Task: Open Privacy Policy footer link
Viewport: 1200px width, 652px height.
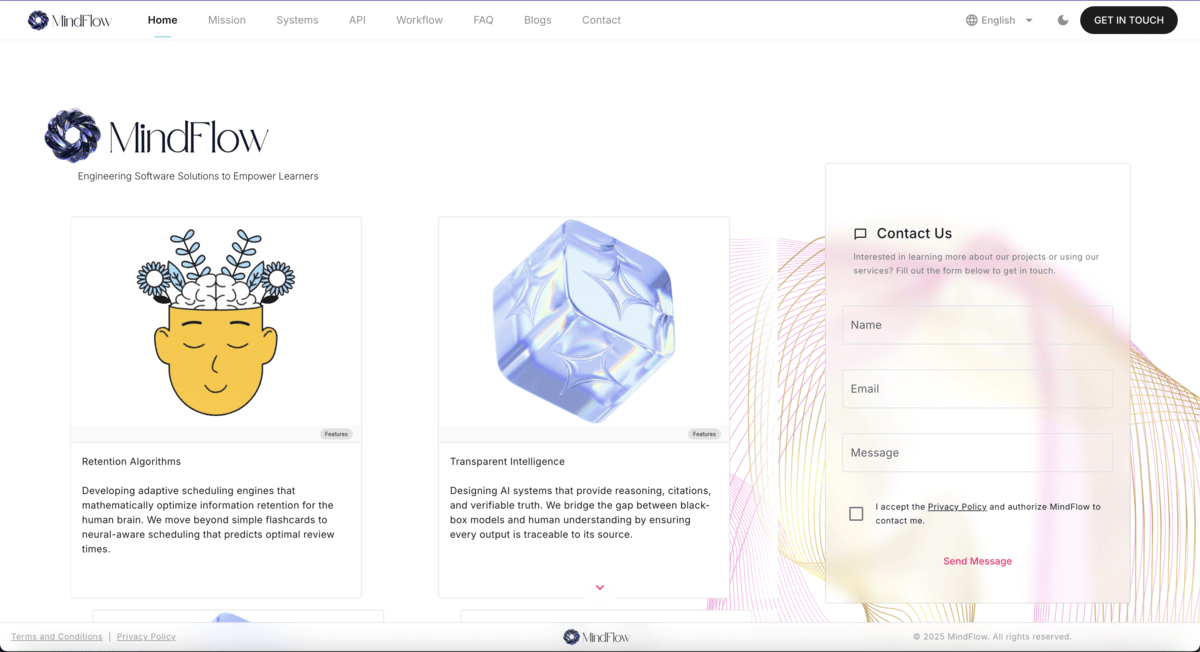Action: coord(146,637)
